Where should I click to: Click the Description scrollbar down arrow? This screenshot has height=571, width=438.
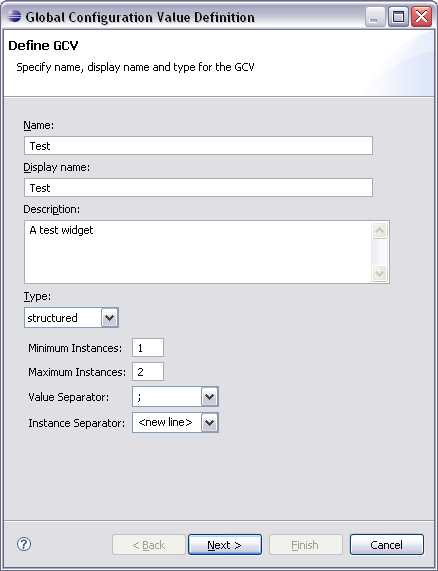coord(379,273)
